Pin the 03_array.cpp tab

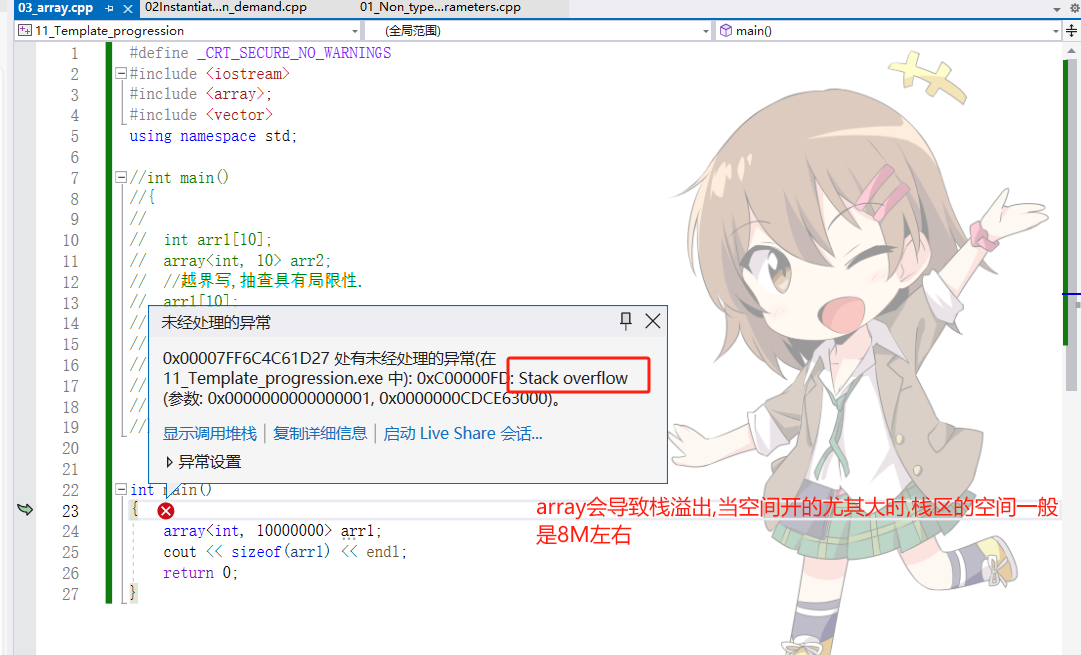point(110,8)
